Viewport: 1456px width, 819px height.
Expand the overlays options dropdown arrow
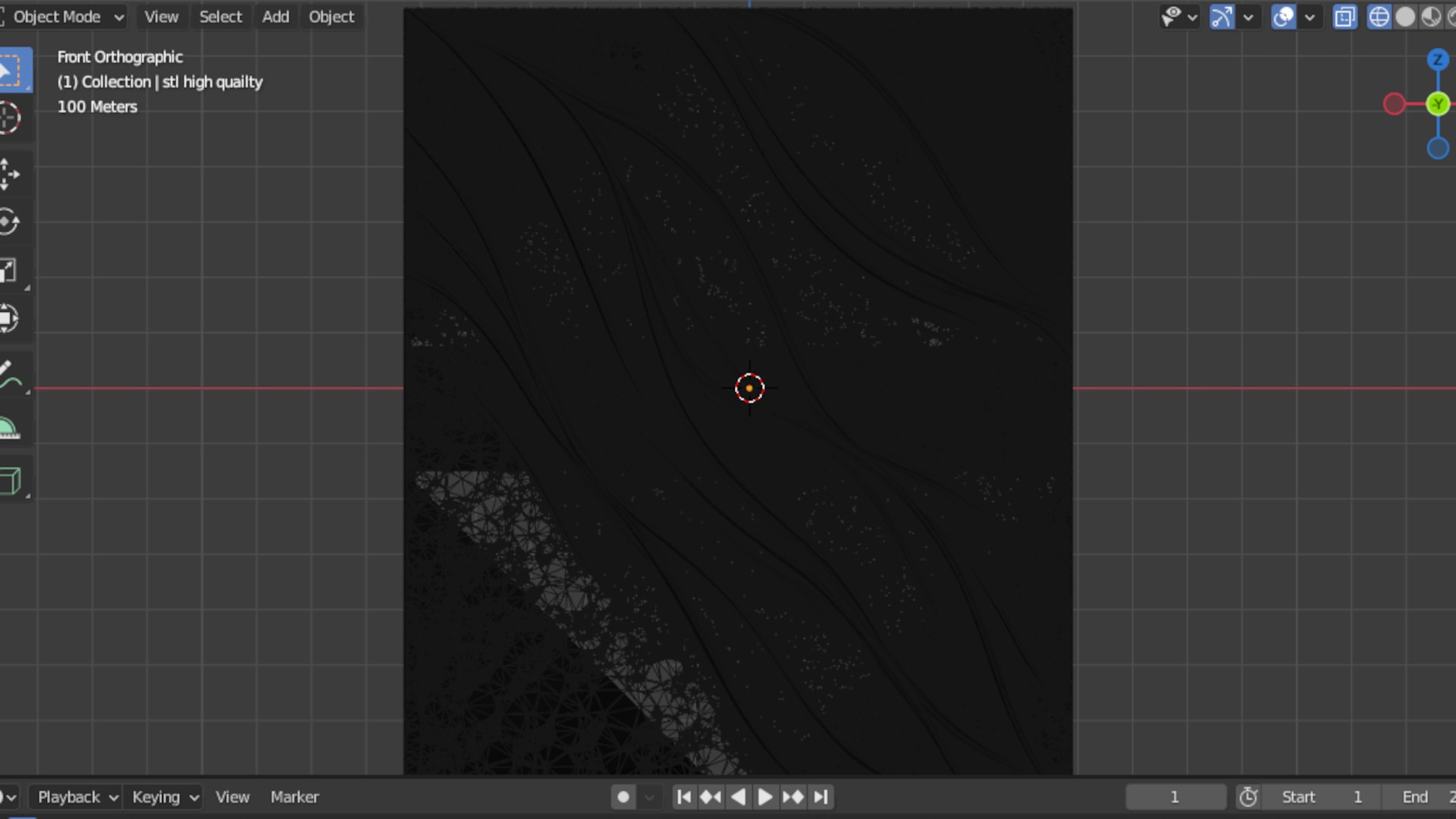coord(1310,17)
